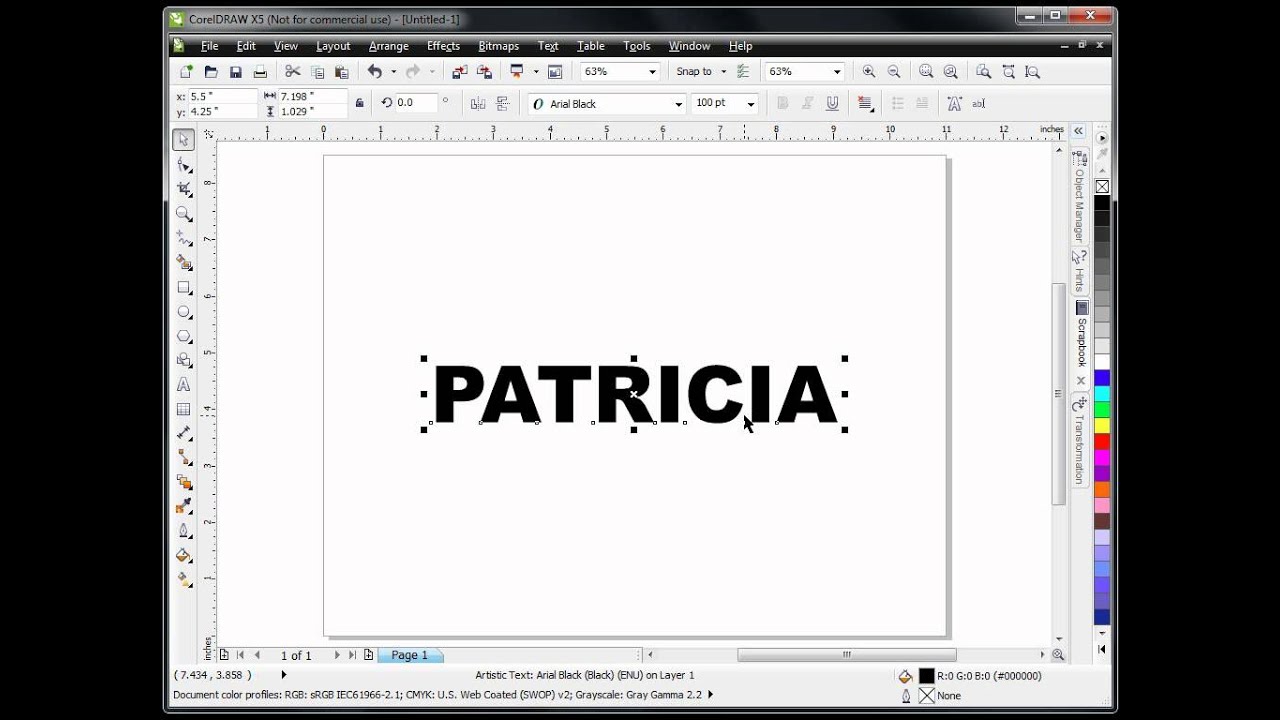1280x720 pixels.
Task: Open the font size dropdown
Action: (x=751, y=104)
